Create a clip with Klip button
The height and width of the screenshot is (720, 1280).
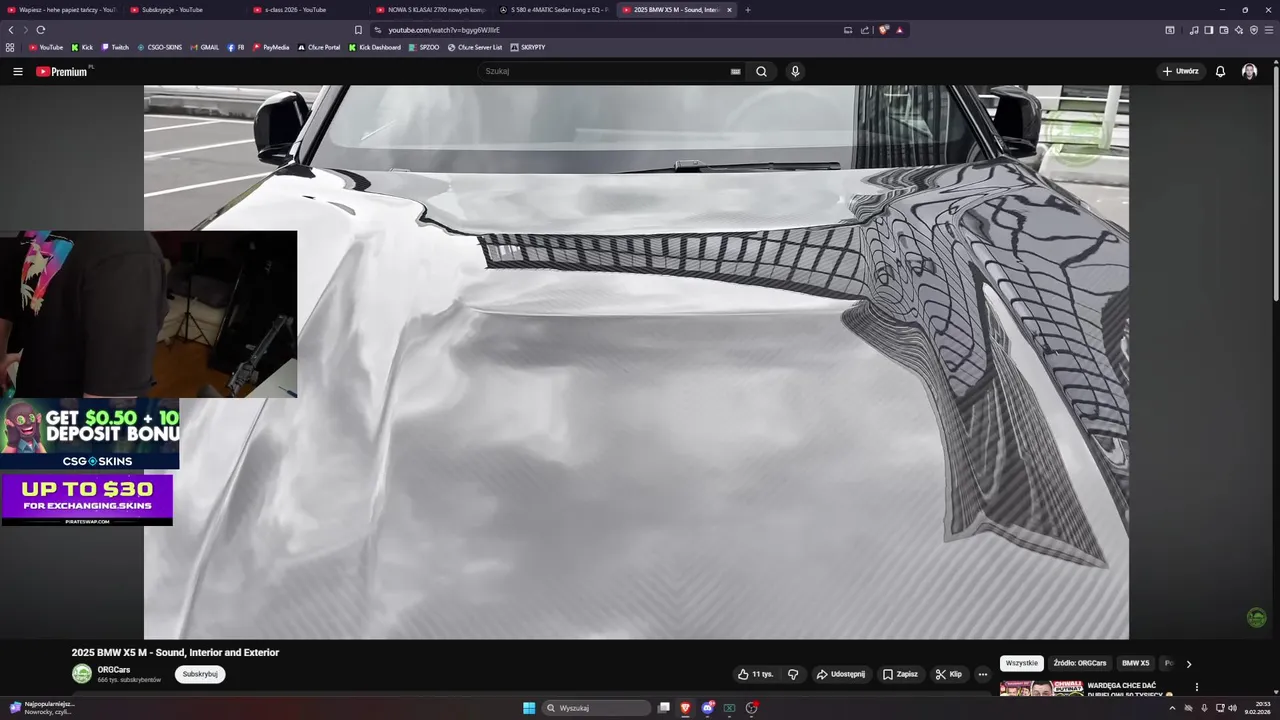pos(948,674)
